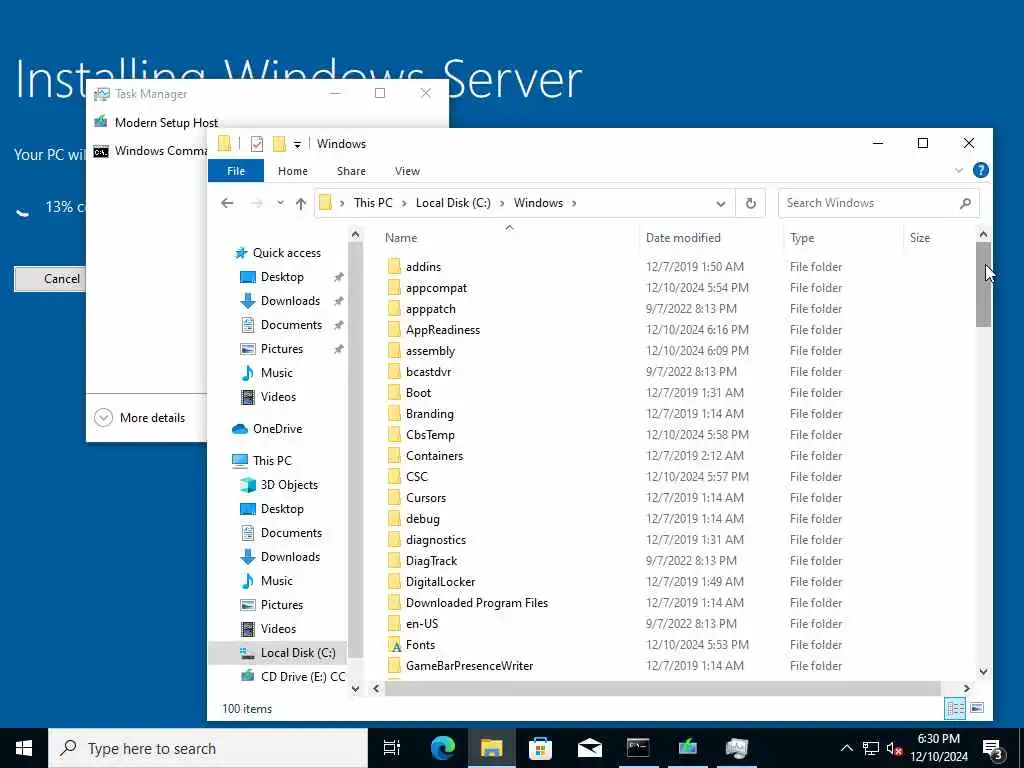Select the DigitalLocker folder
Viewport: 1024px width, 768px height.
tap(440, 582)
